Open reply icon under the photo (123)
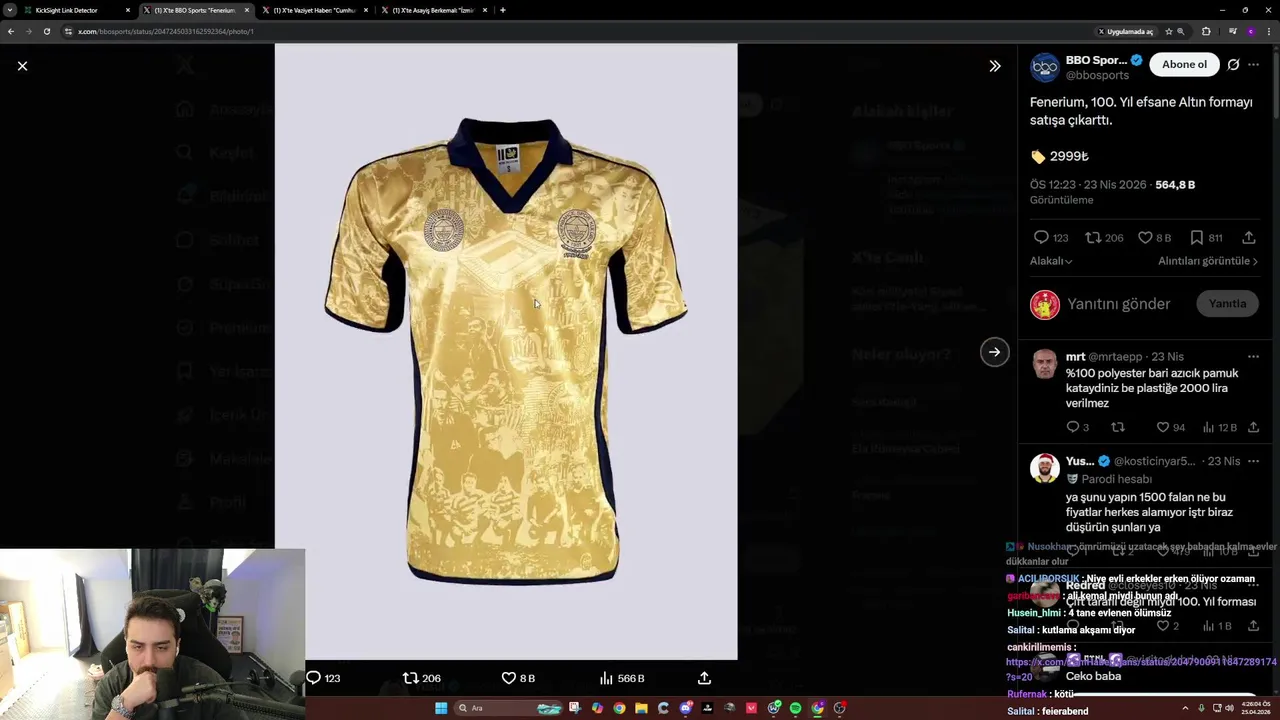The height and width of the screenshot is (720, 1280). 314,678
